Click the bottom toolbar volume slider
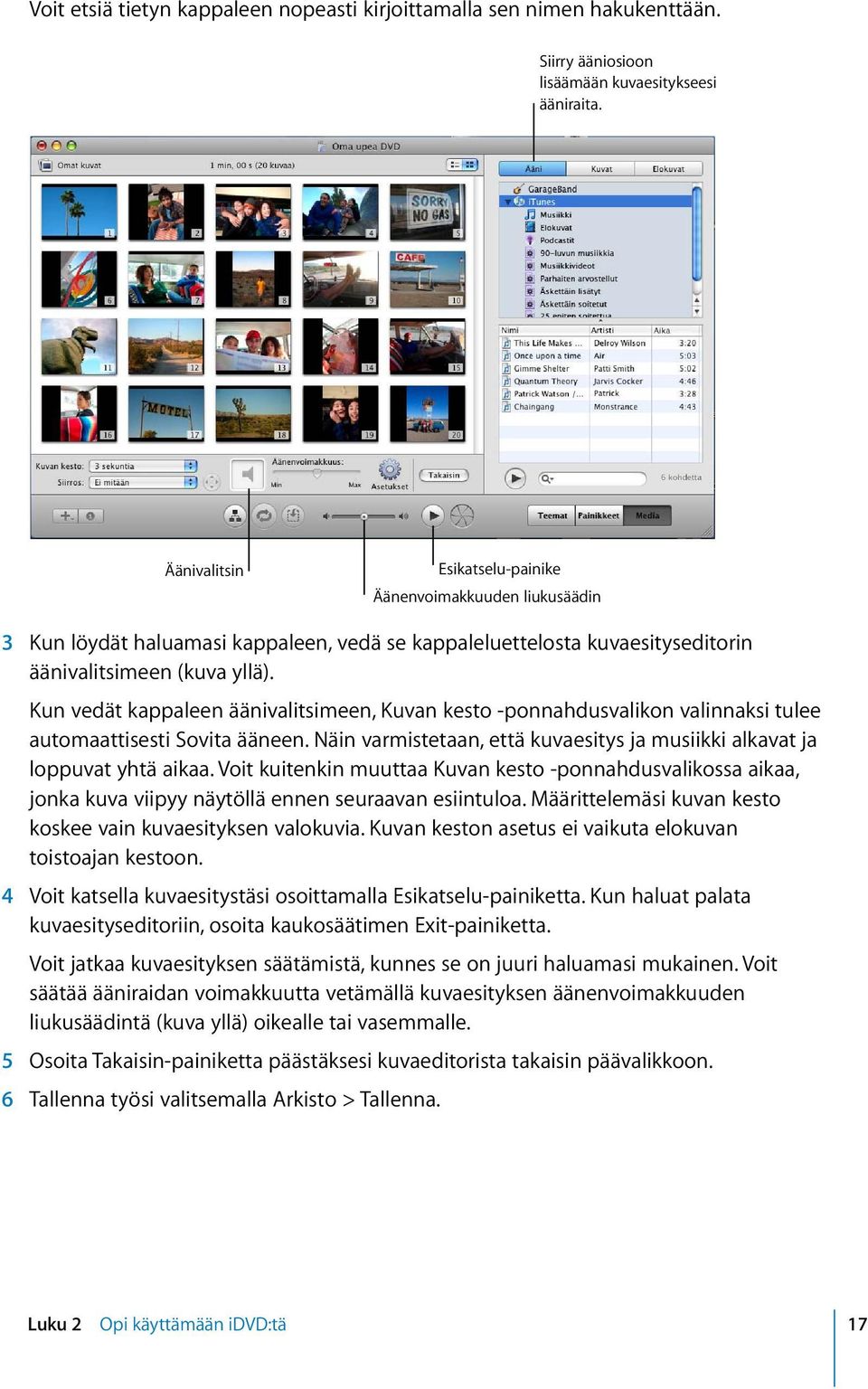 point(364,516)
